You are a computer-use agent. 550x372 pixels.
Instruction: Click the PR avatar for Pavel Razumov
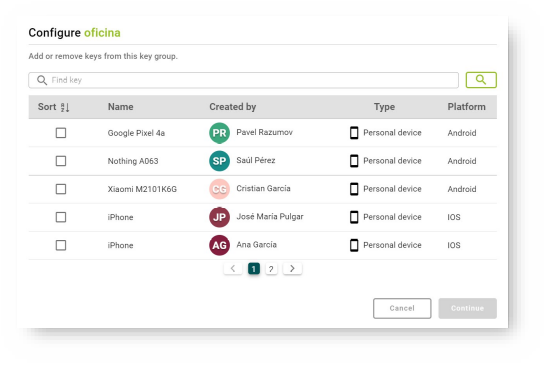pyautogui.click(x=220, y=133)
